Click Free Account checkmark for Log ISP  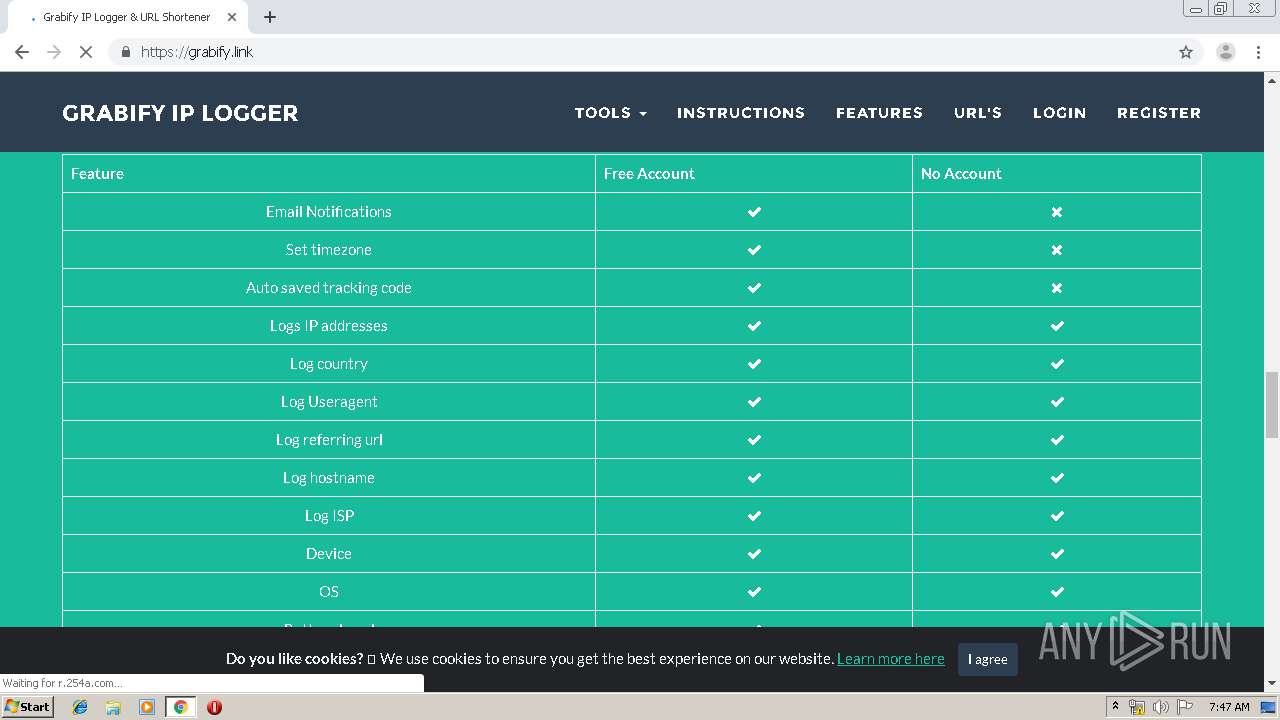755,516
